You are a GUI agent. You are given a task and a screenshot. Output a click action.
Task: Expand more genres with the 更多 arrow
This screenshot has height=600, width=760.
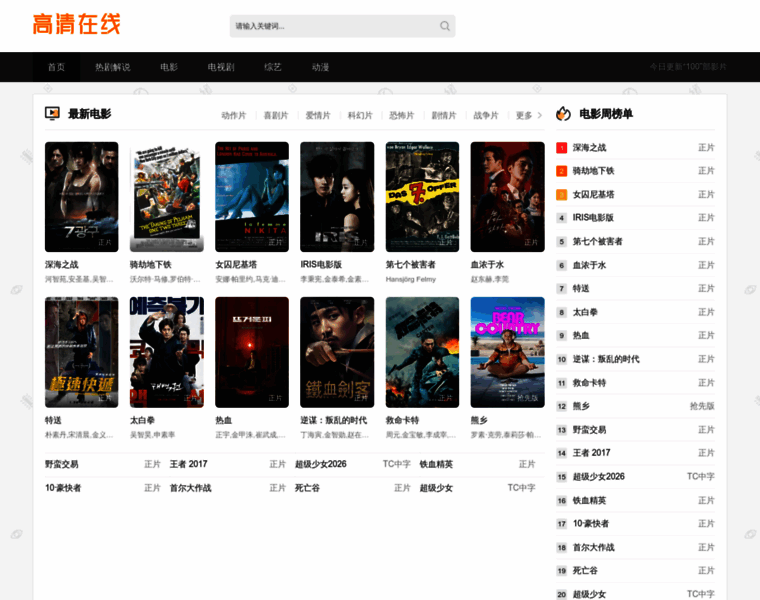529,115
